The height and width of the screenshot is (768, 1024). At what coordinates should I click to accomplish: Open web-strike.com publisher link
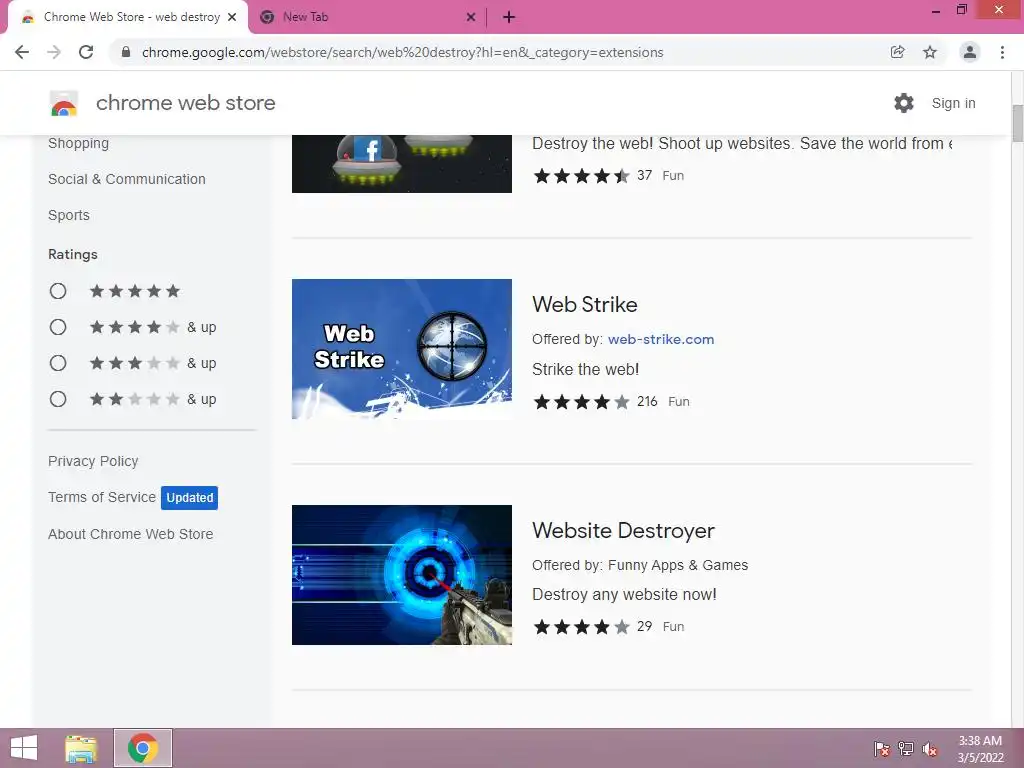661,339
